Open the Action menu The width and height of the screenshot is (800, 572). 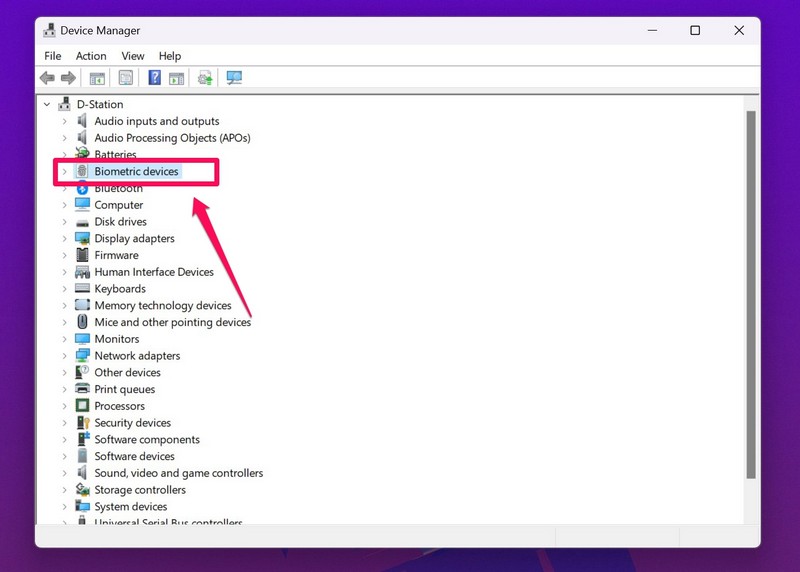pyautogui.click(x=91, y=56)
